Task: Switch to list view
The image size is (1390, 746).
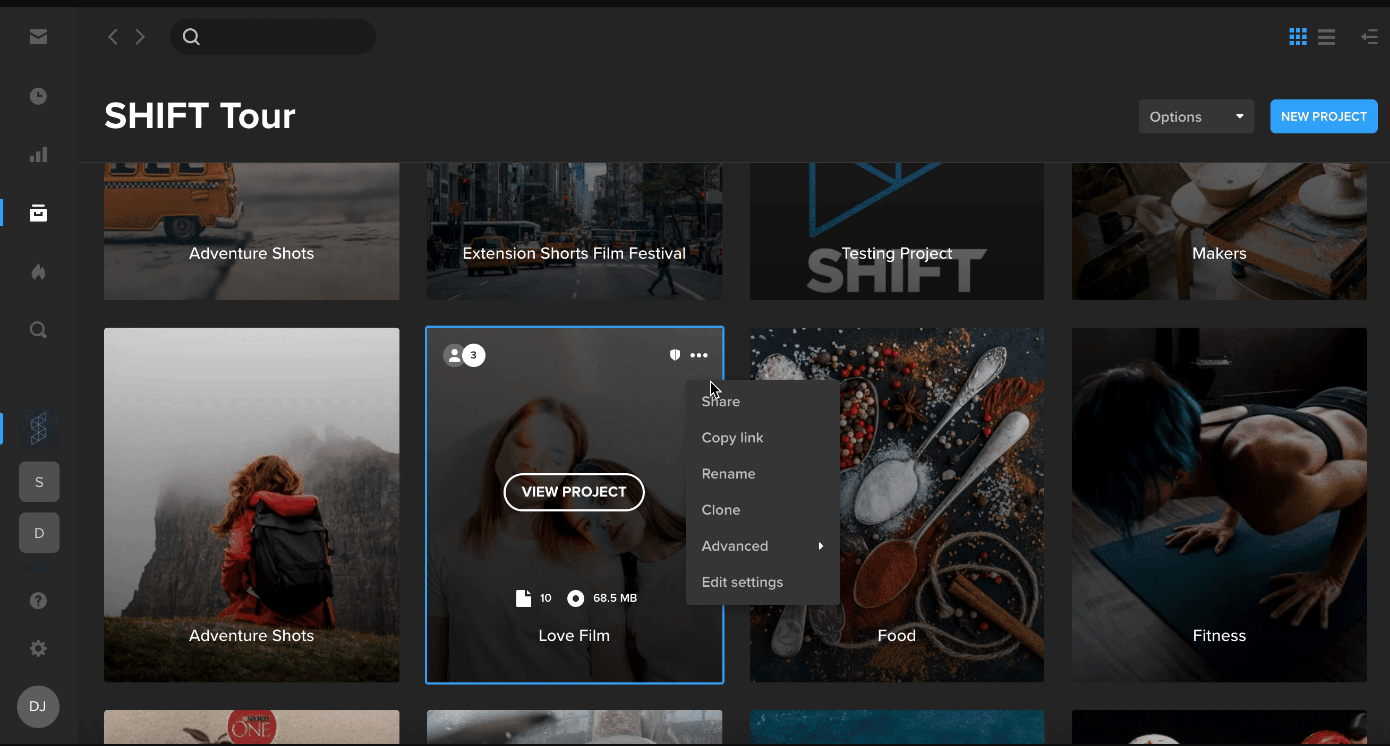Action: click(x=1326, y=36)
